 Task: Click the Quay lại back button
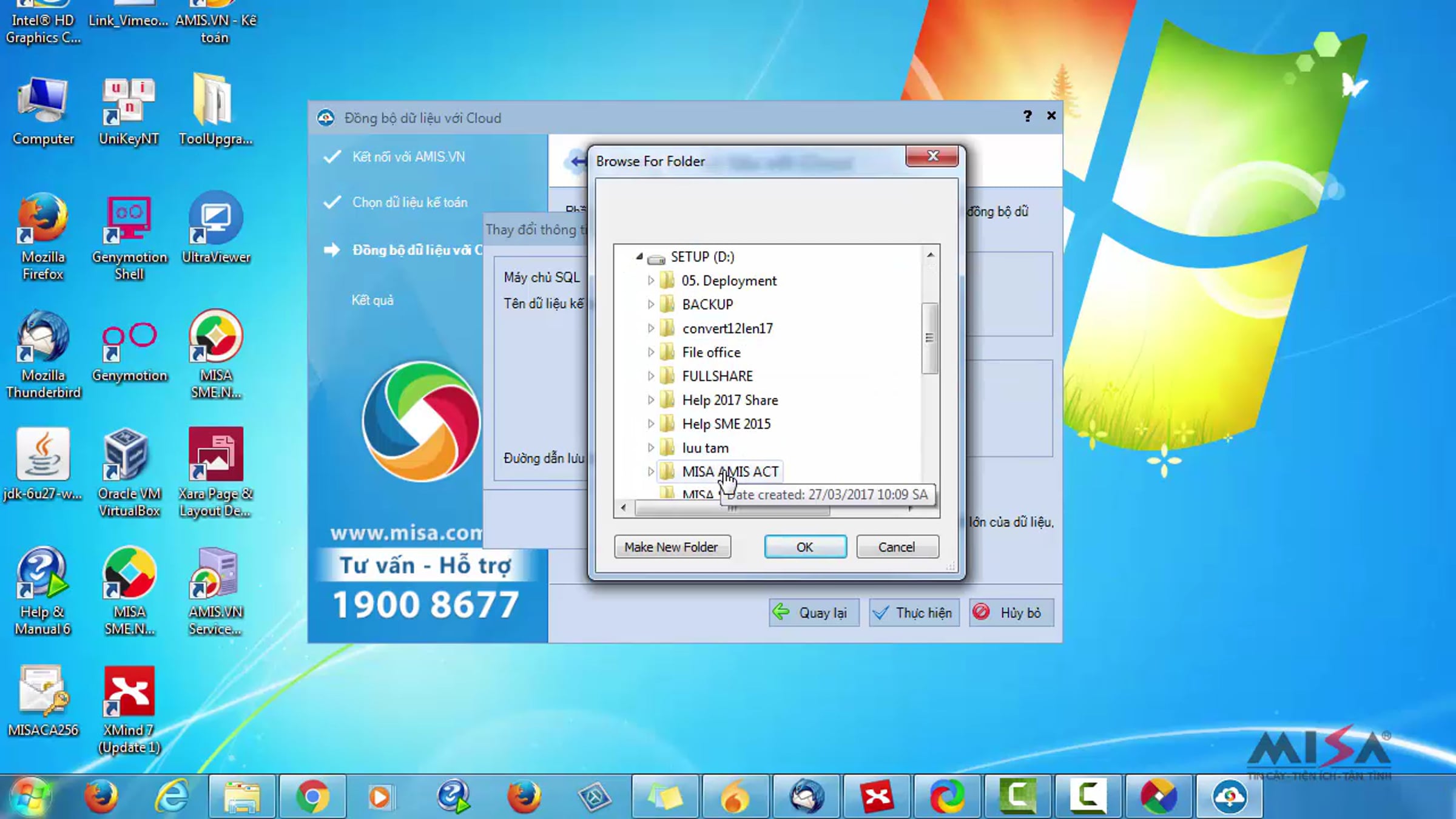(814, 613)
